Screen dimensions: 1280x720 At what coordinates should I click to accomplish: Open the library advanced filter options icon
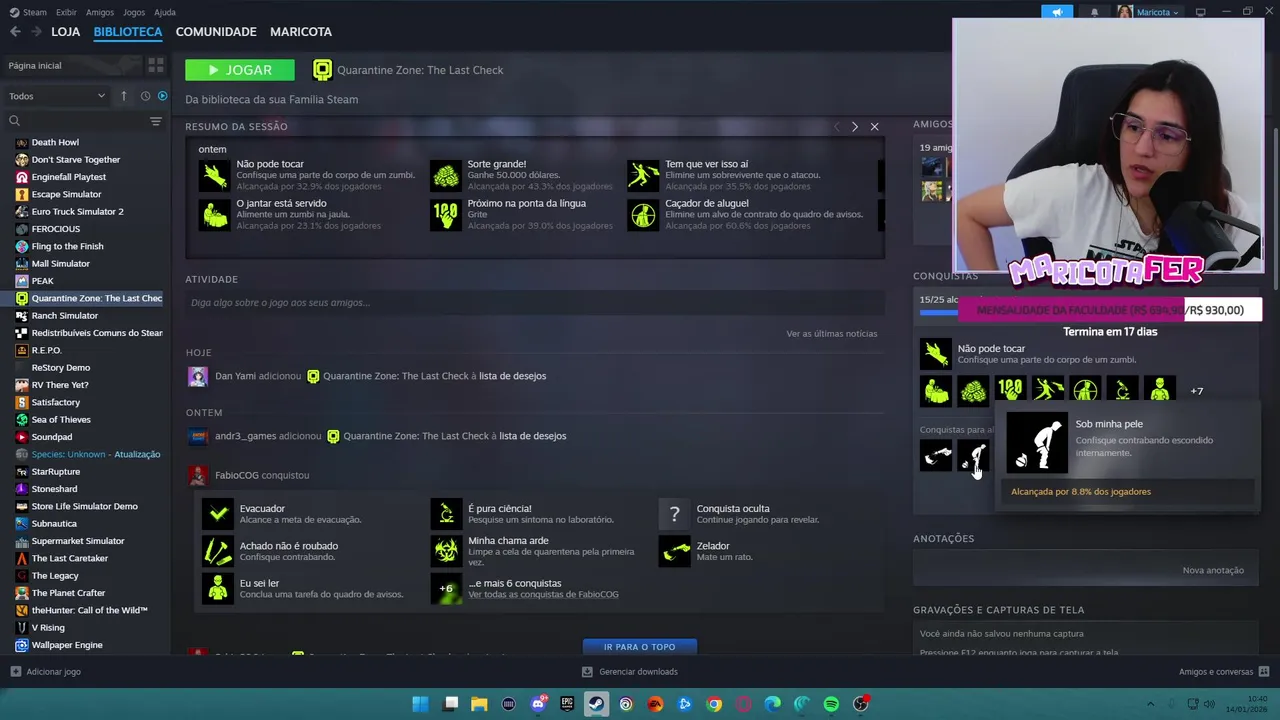click(155, 121)
